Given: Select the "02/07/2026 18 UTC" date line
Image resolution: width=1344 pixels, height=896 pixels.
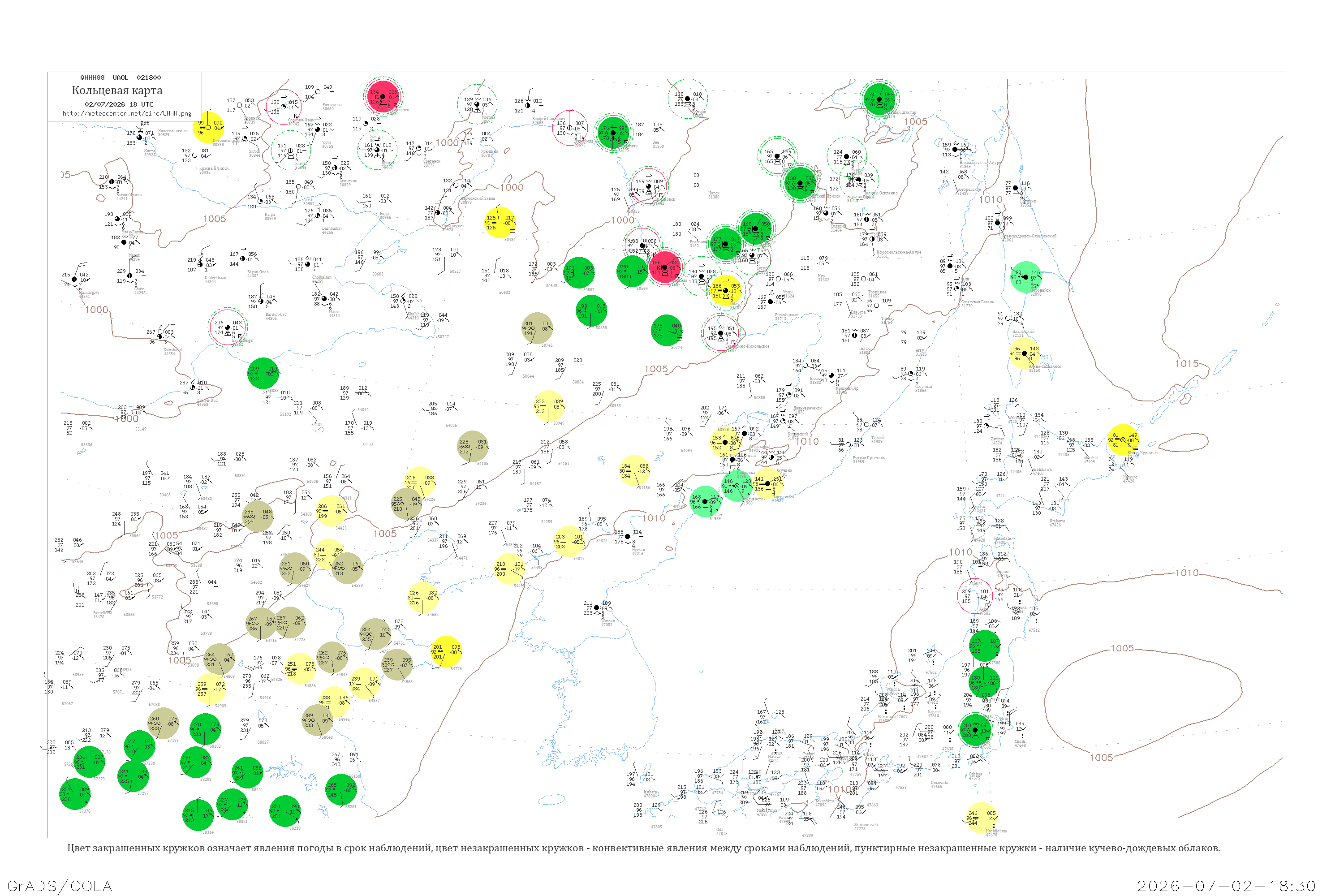Looking at the screenshot, I should [x=119, y=104].
